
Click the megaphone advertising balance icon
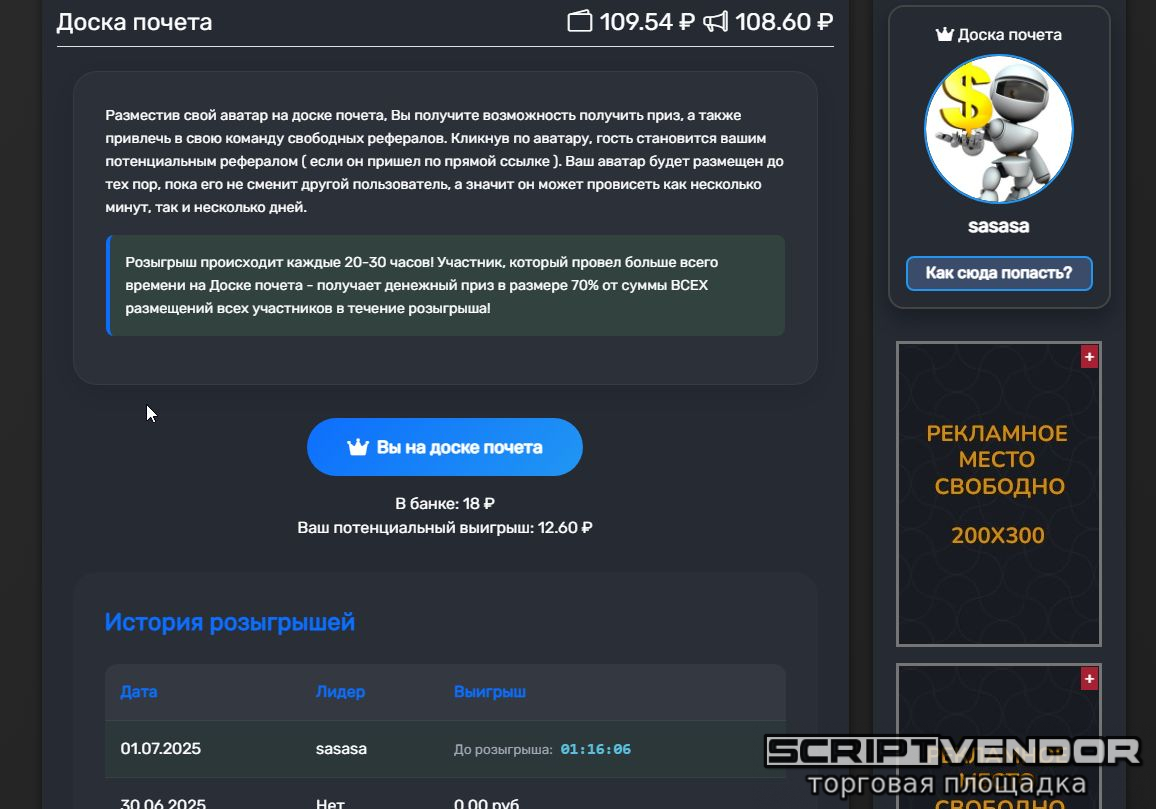(715, 21)
